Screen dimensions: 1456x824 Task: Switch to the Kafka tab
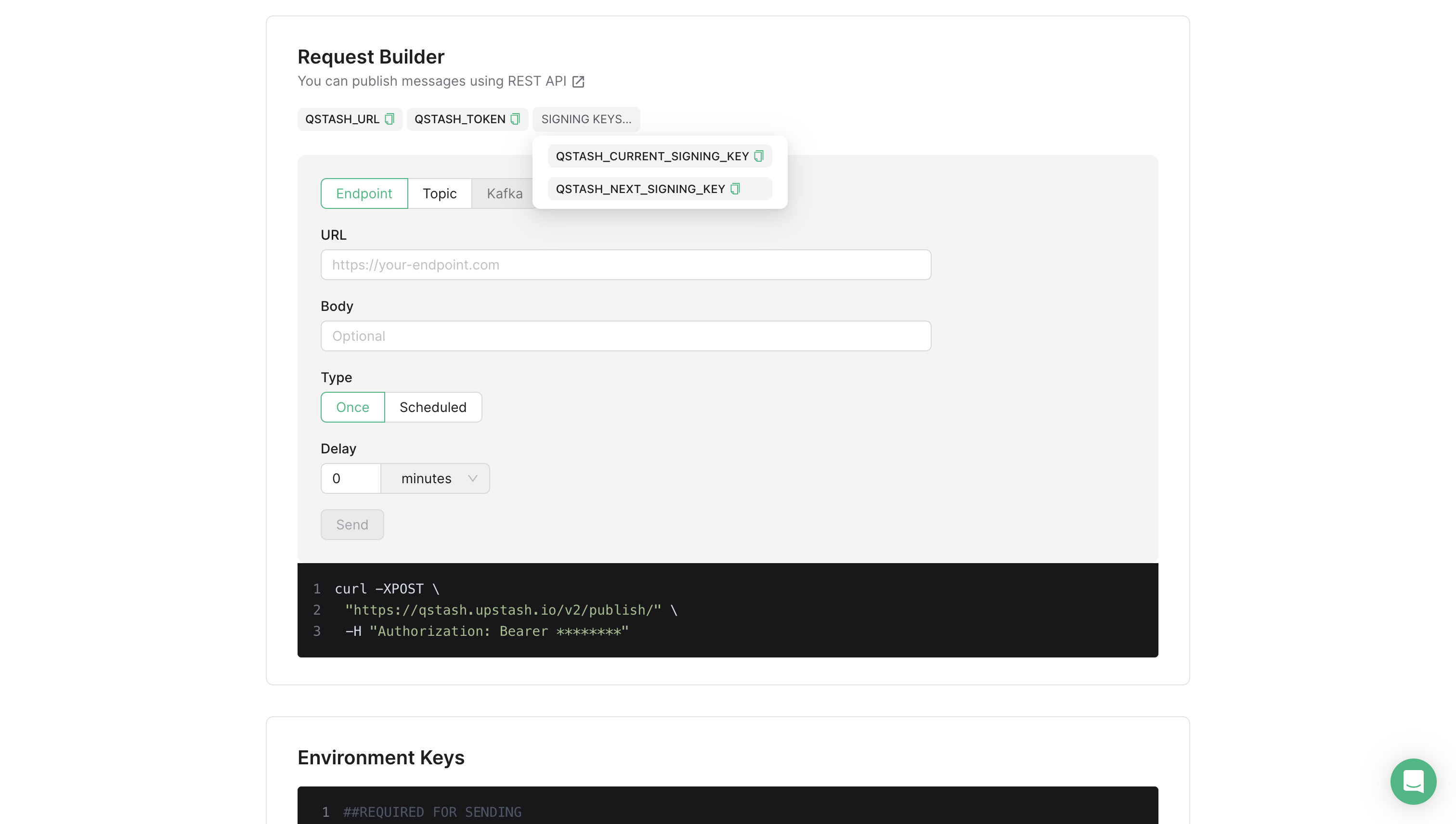click(x=504, y=193)
